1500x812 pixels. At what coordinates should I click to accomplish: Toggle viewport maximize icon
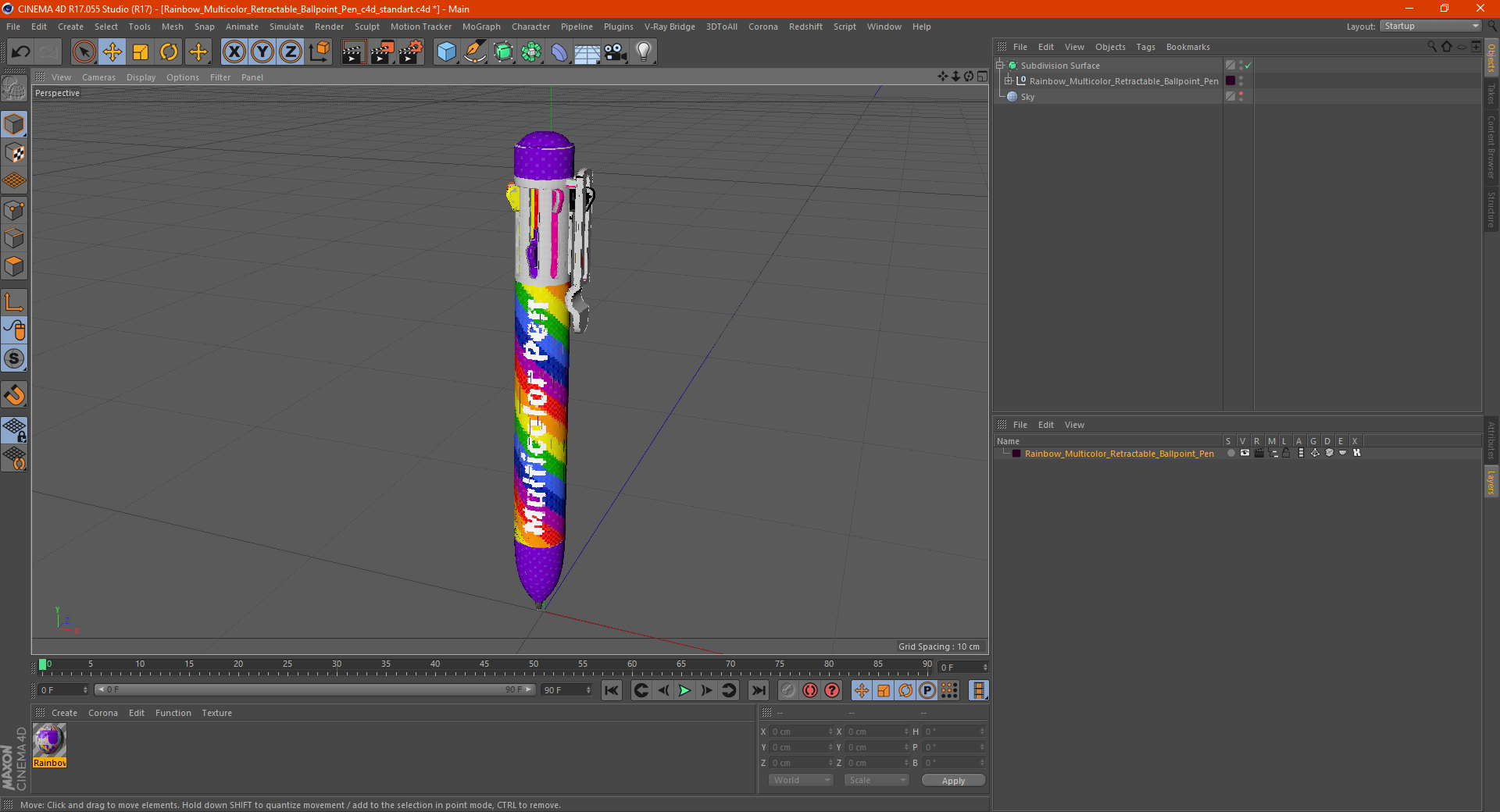[x=982, y=77]
